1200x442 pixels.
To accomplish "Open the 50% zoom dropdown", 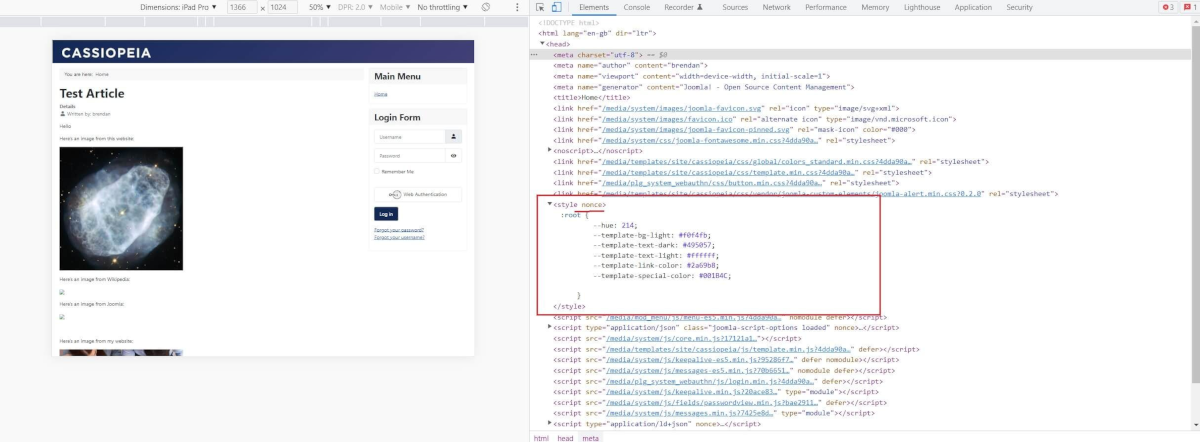I will (320, 7).
